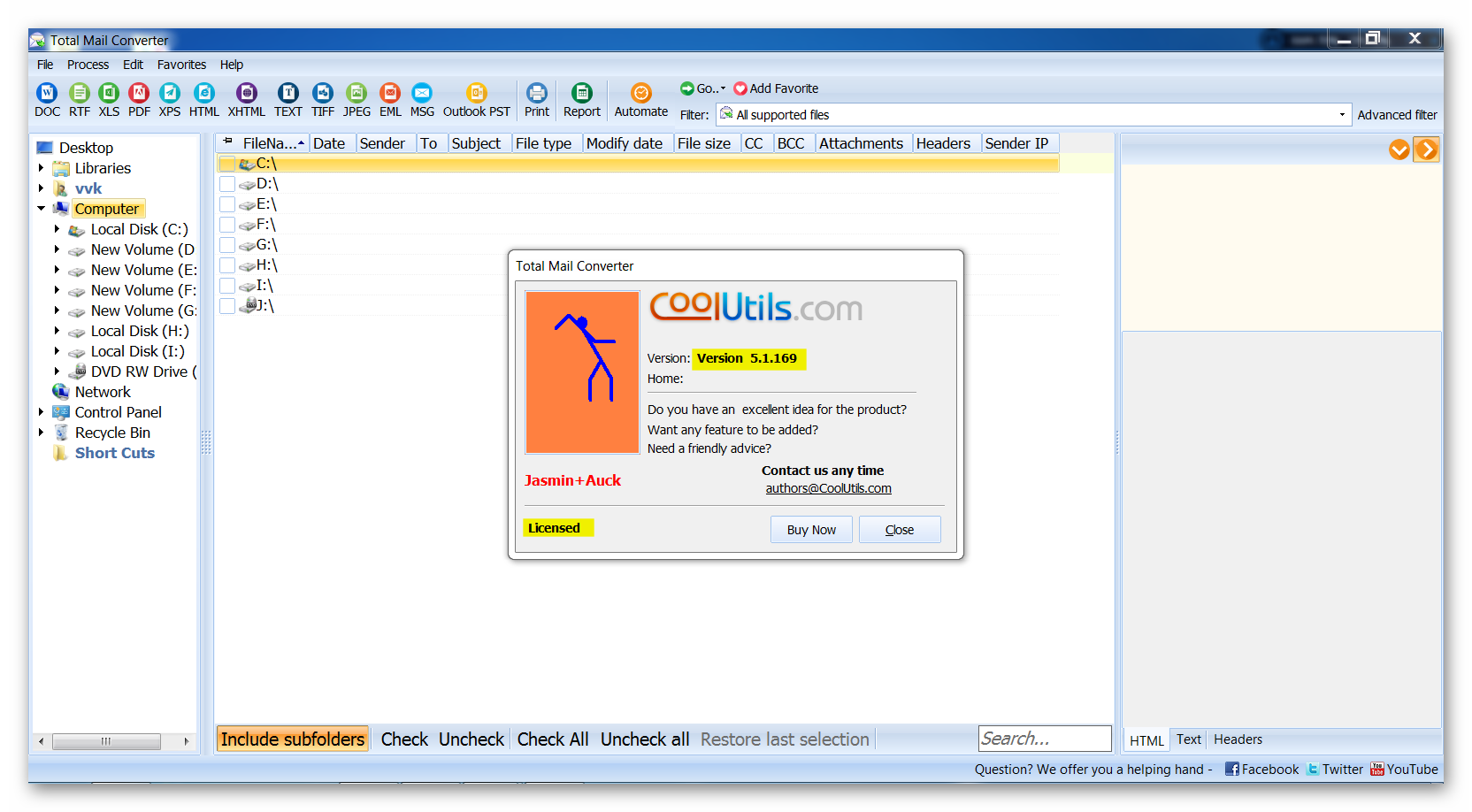Add Favorite heart icon
The image size is (1472, 812).
click(x=740, y=88)
